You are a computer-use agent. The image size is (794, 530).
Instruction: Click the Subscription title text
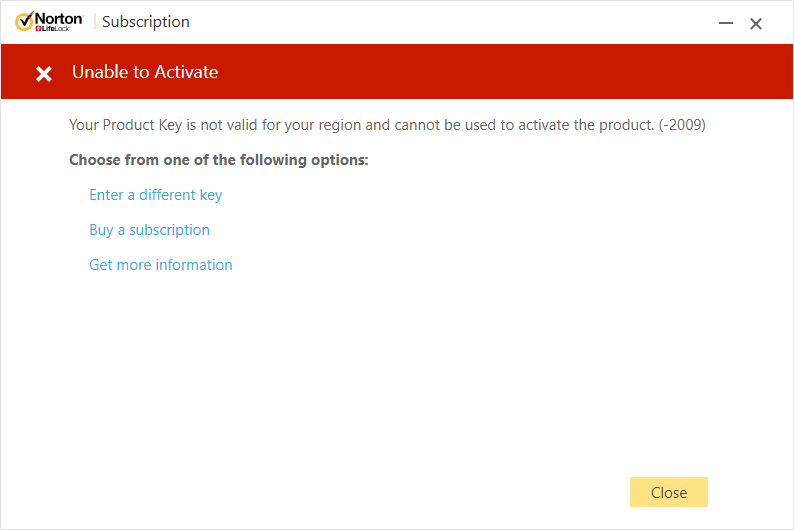tap(146, 22)
